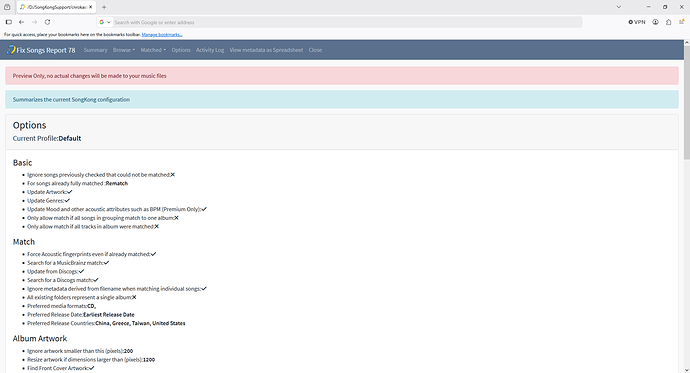Click 'Ignore artwork smaller than this (pixels):200' line
The image size is (690, 373).
(x=80, y=351)
